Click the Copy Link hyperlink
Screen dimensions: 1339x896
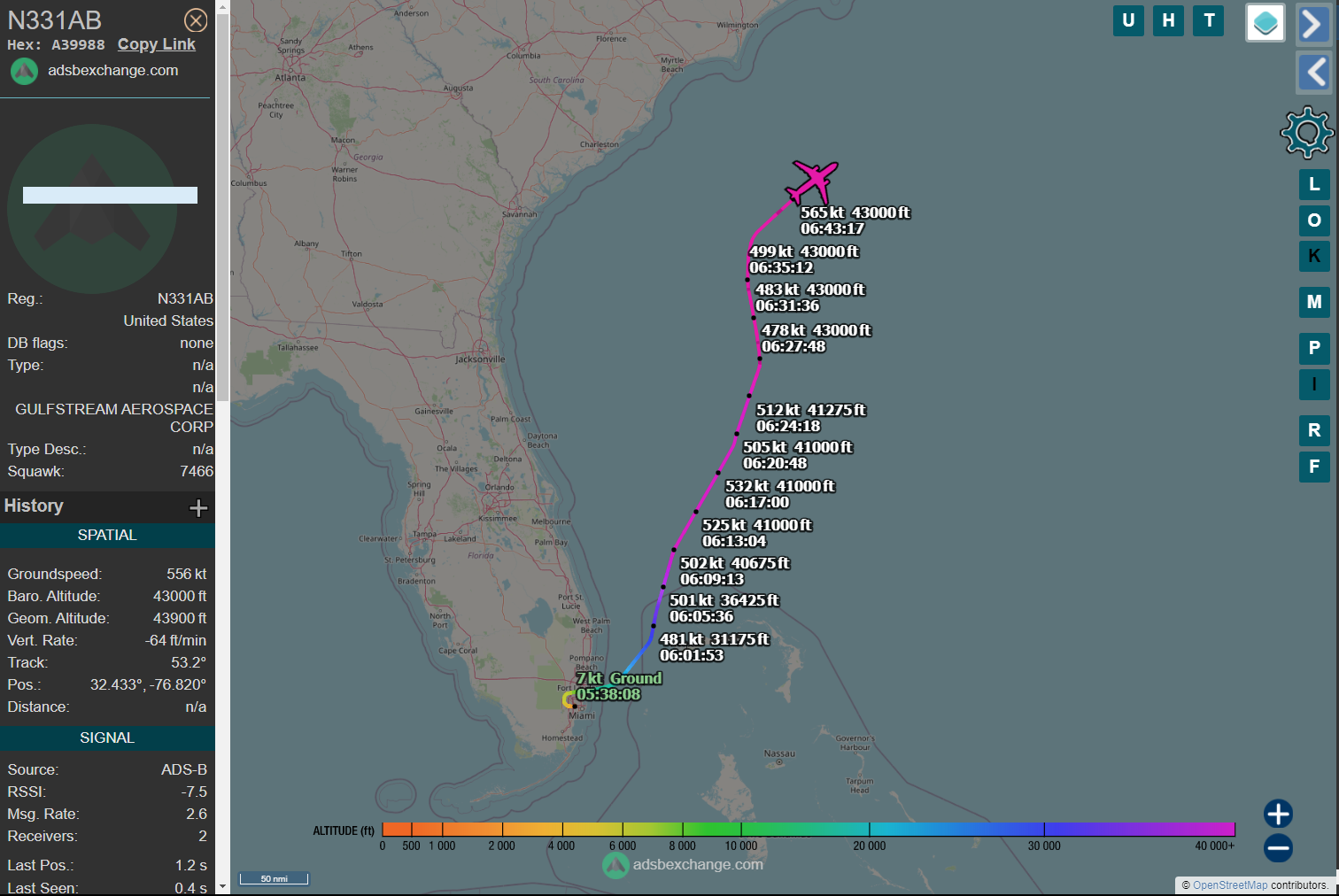(x=157, y=44)
